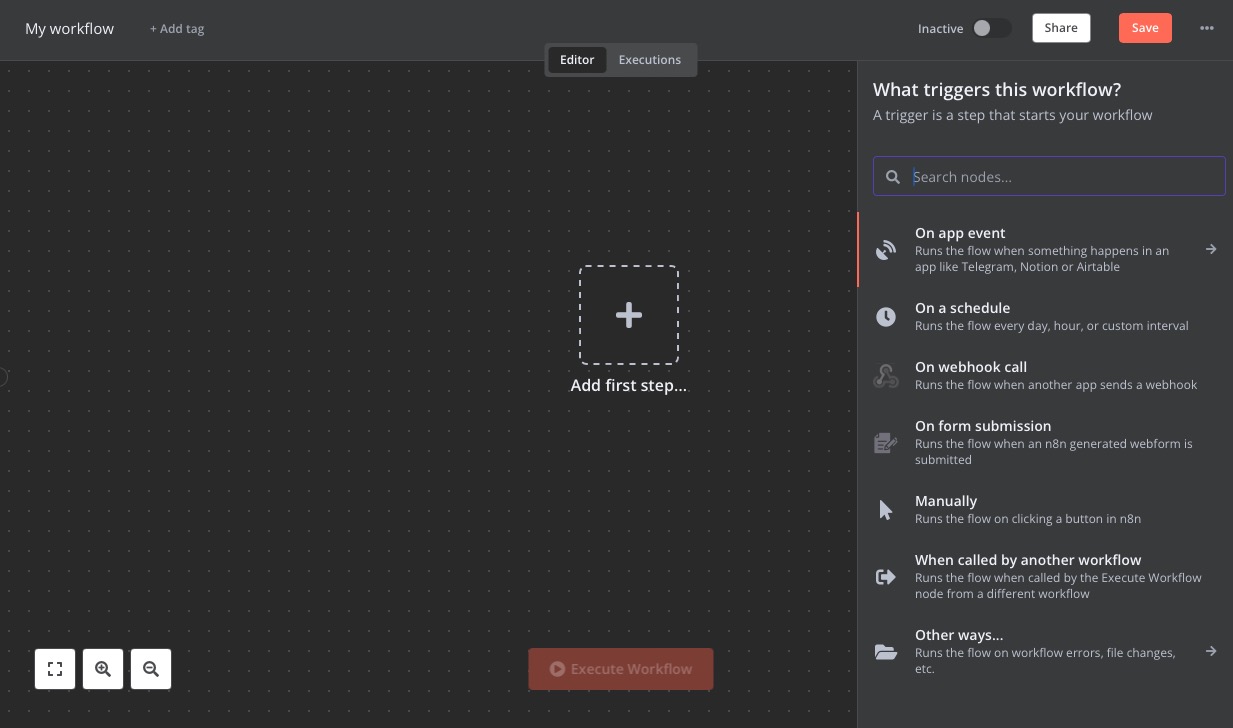Share the workflow
Image resolution: width=1233 pixels, height=728 pixels.
pos(1060,27)
